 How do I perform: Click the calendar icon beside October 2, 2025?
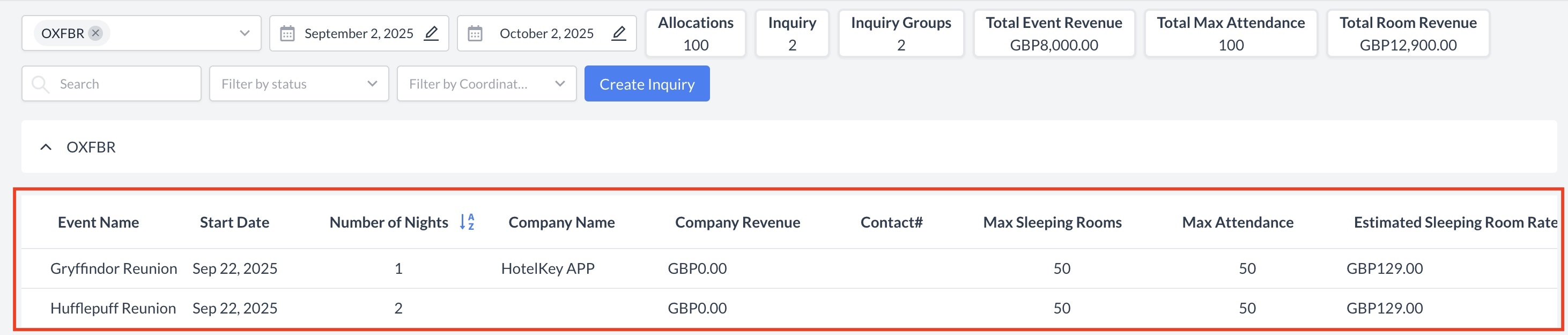tap(475, 33)
